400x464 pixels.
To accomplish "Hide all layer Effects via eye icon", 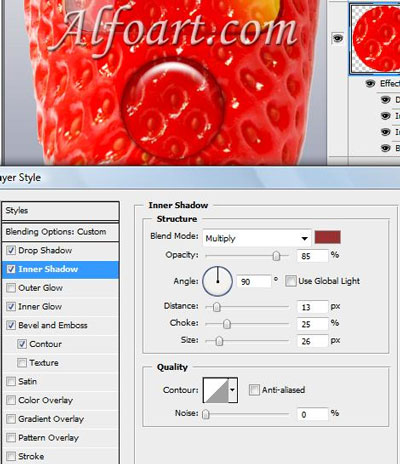I will (x=370, y=83).
